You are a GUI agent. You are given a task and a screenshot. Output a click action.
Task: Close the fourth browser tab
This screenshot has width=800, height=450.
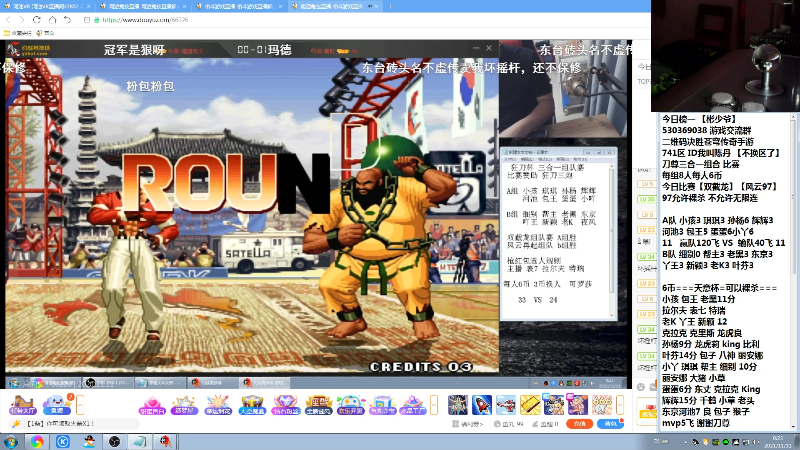coord(377,6)
